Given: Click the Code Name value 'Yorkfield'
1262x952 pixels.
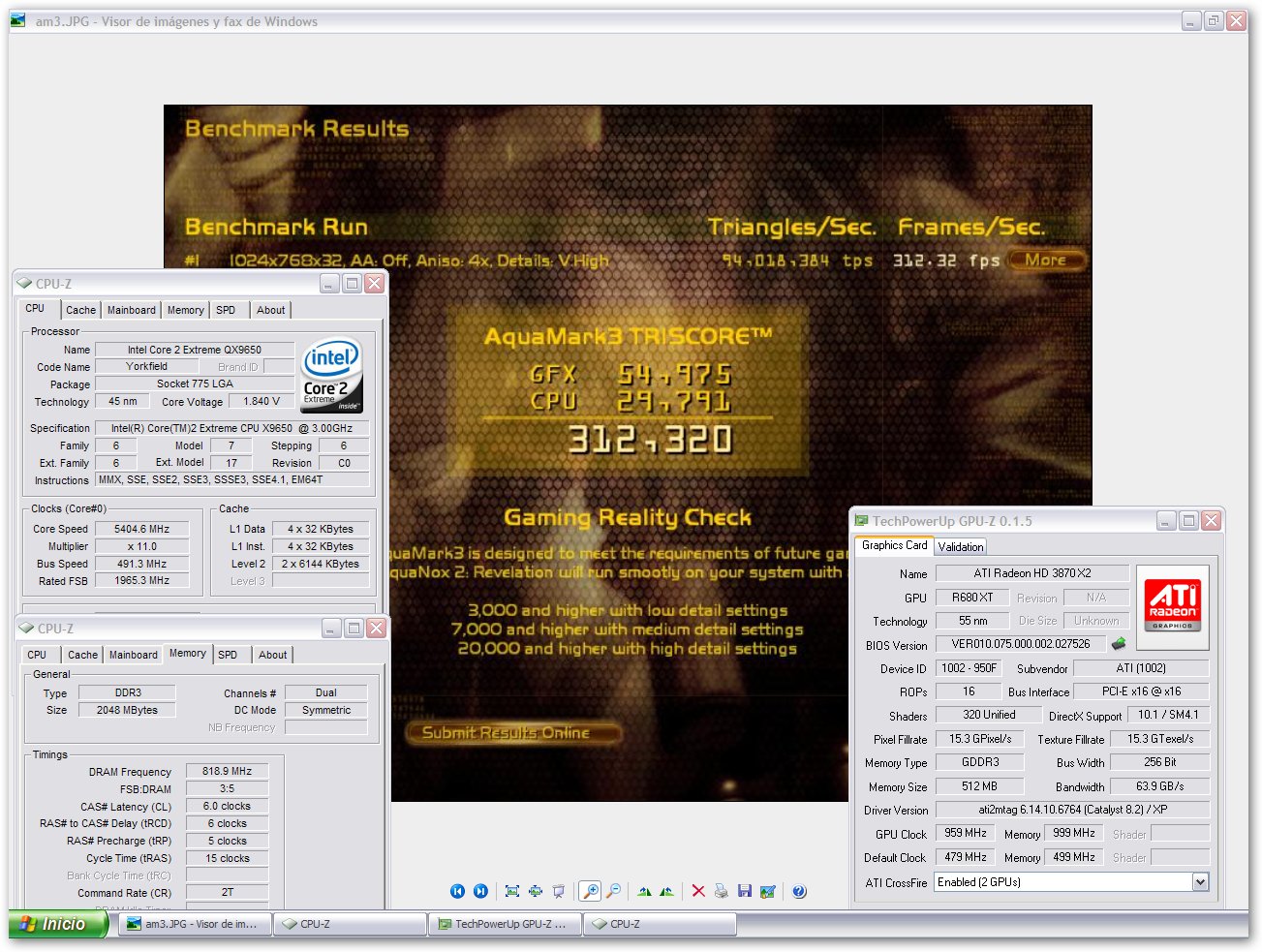Looking at the screenshot, I should point(146,366).
